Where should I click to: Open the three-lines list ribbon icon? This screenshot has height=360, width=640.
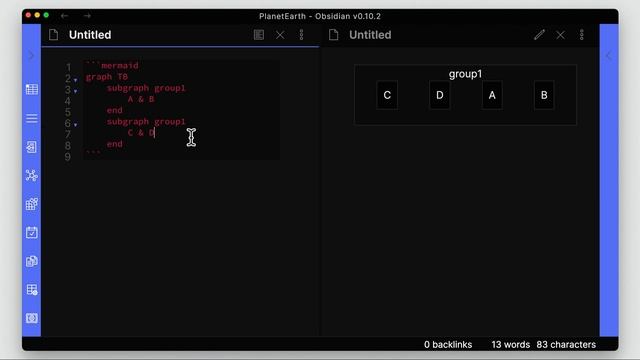32,118
